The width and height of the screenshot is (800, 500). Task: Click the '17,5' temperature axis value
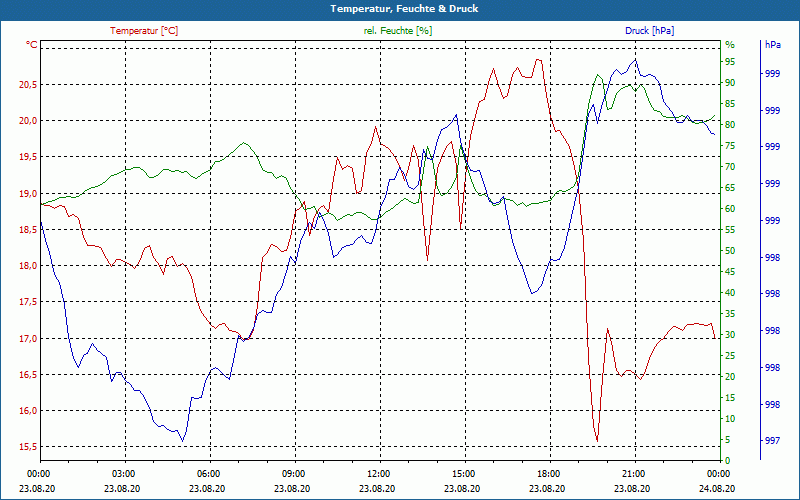coord(28,302)
